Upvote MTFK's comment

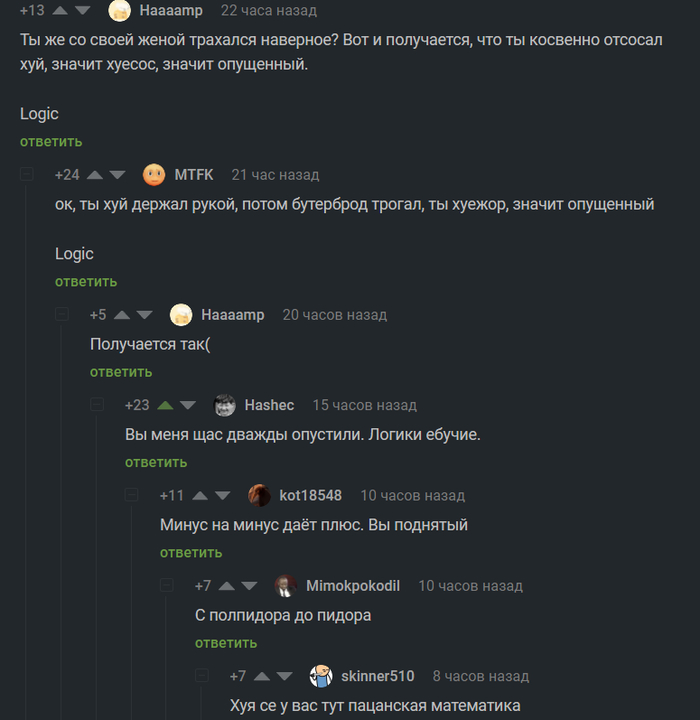click(x=95, y=175)
